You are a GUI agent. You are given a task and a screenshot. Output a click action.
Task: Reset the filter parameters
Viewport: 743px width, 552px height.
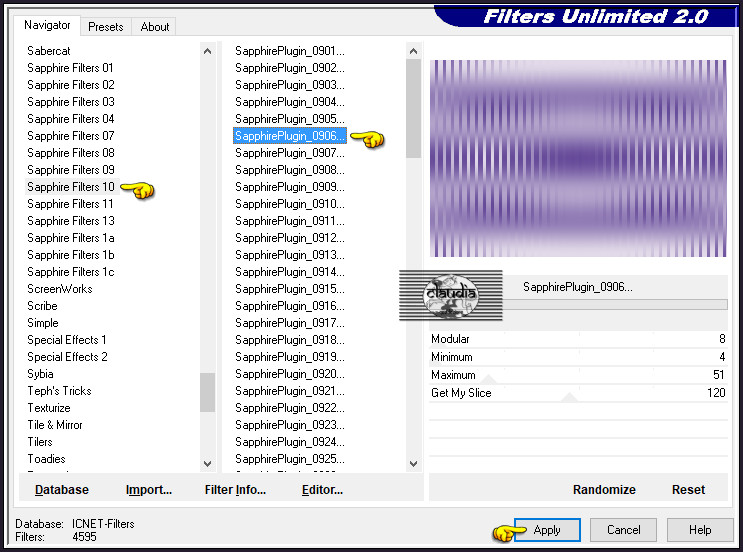688,489
